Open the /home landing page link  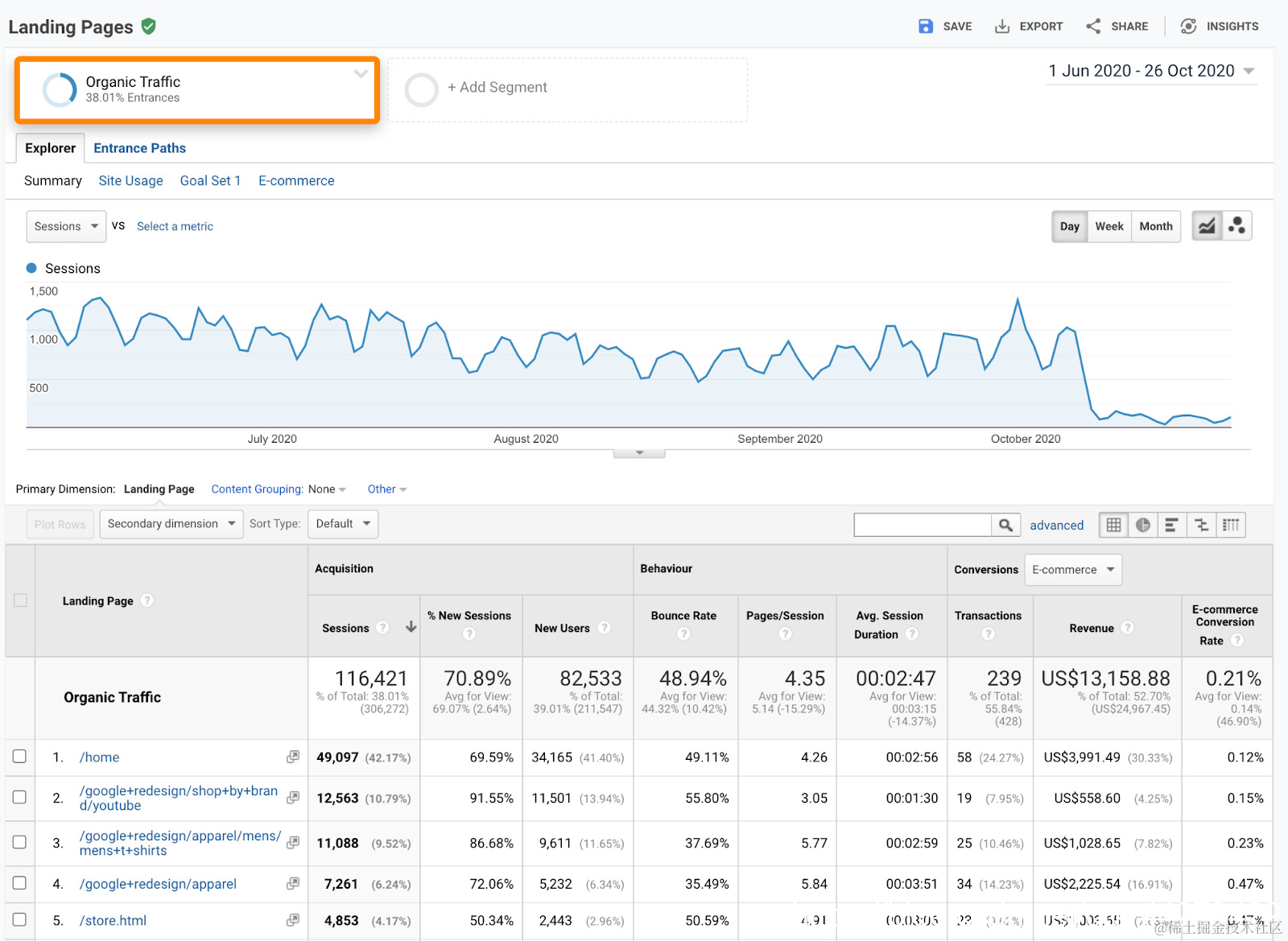(99, 757)
